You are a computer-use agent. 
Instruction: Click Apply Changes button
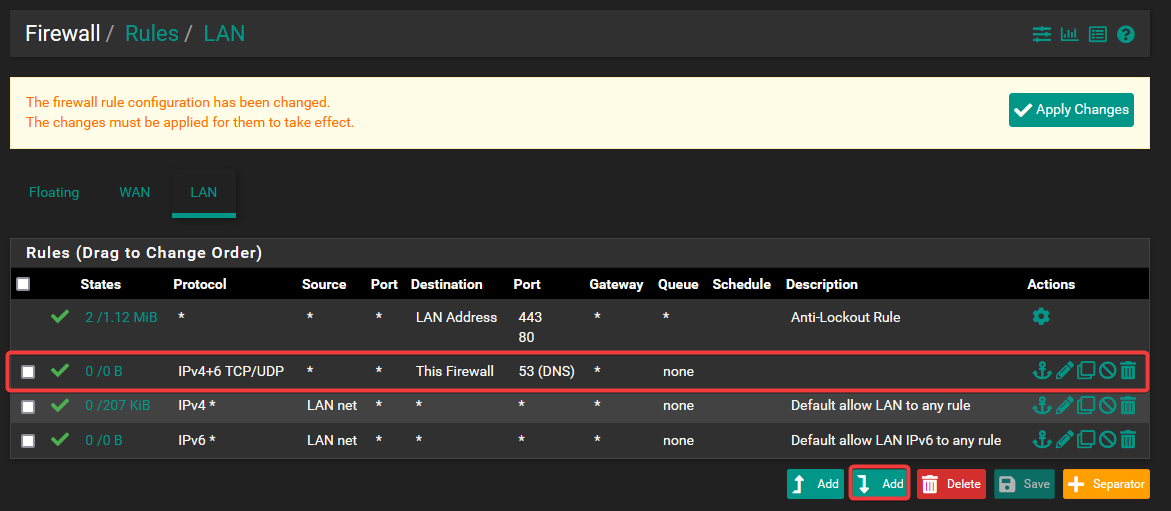1071,110
